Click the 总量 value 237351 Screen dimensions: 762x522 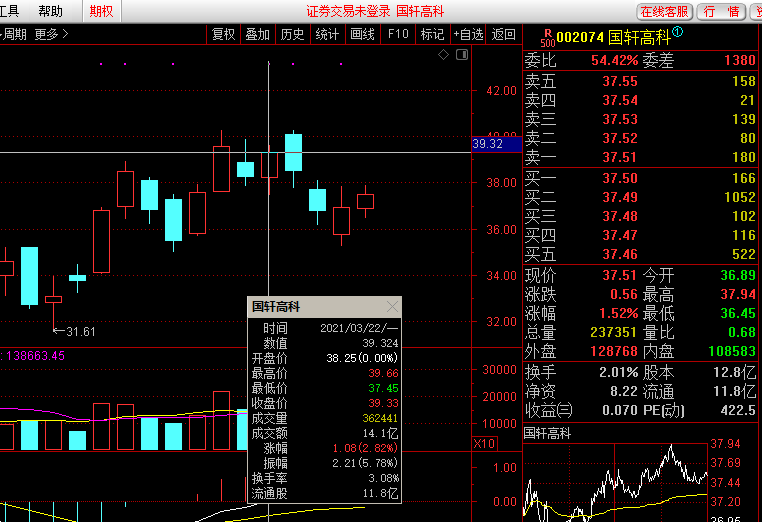coord(613,333)
